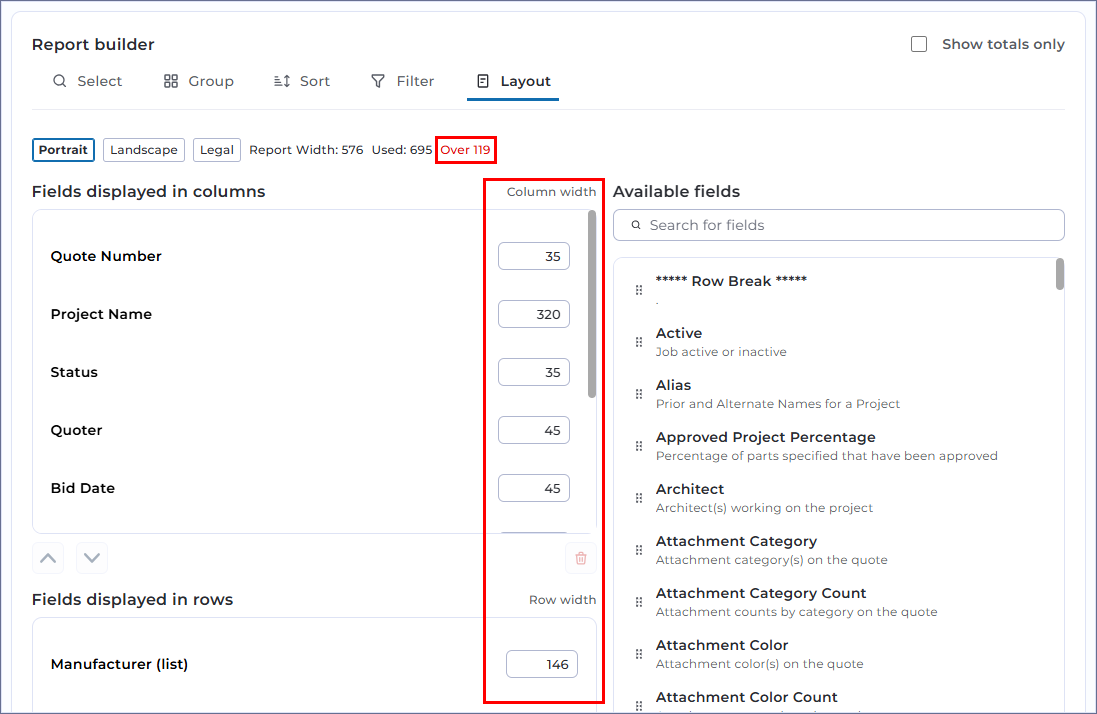
Task: Choose Legal page size
Action: click(x=217, y=150)
